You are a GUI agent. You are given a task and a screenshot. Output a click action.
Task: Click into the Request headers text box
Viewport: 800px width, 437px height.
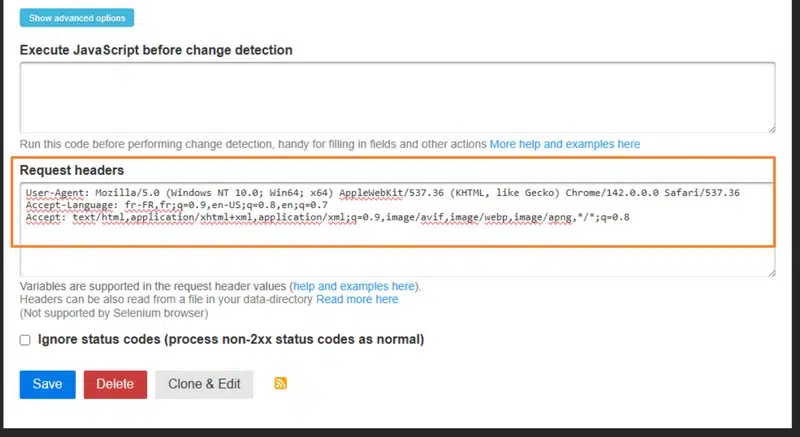point(397,250)
